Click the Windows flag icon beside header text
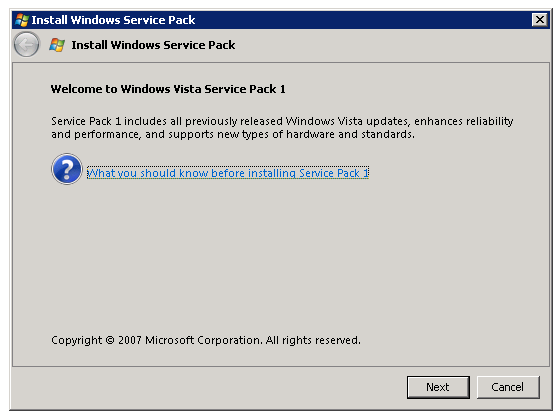 coord(57,45)
